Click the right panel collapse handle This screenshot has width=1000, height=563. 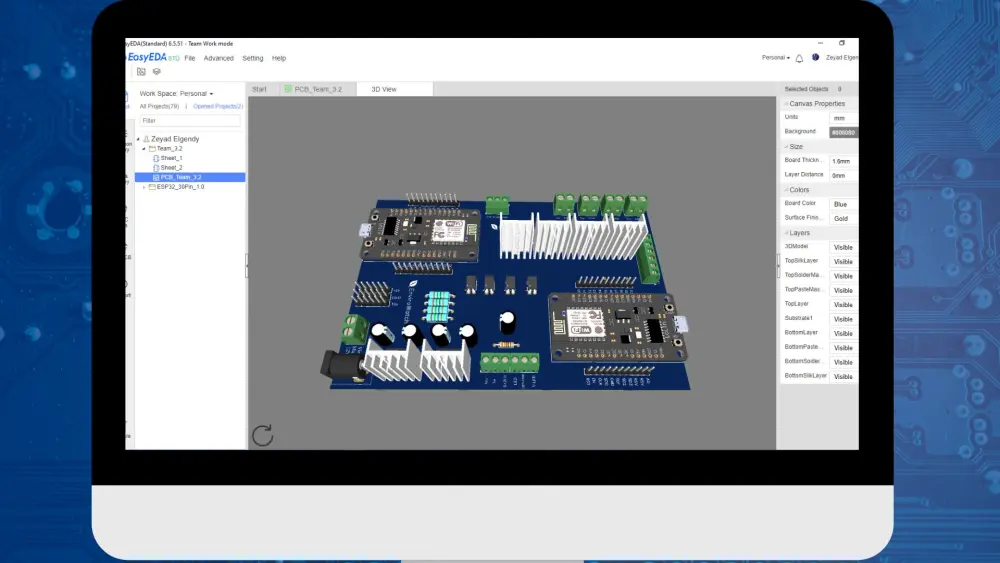[778, 266]
